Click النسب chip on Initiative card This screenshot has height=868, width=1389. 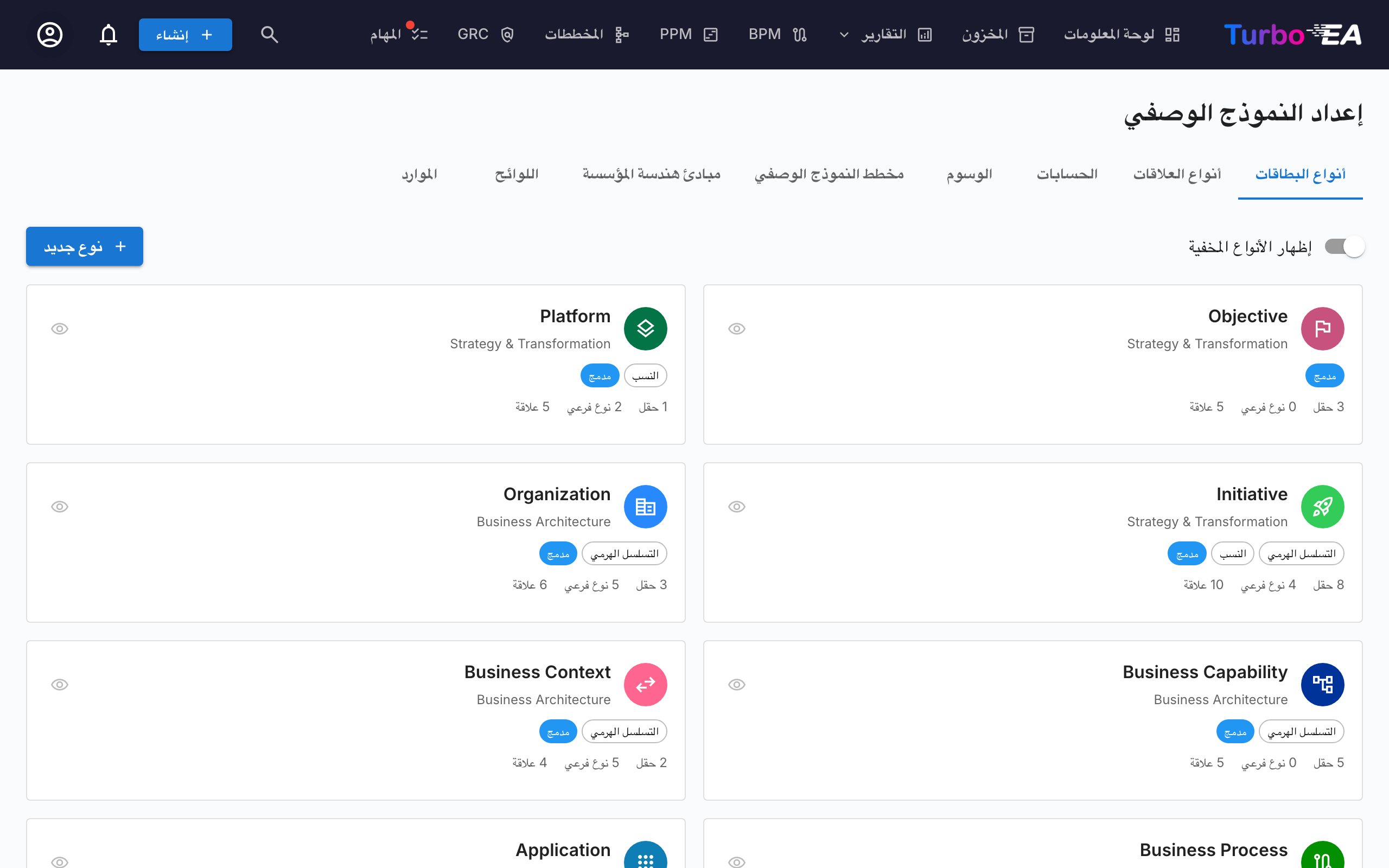(x=1232, y=553)
